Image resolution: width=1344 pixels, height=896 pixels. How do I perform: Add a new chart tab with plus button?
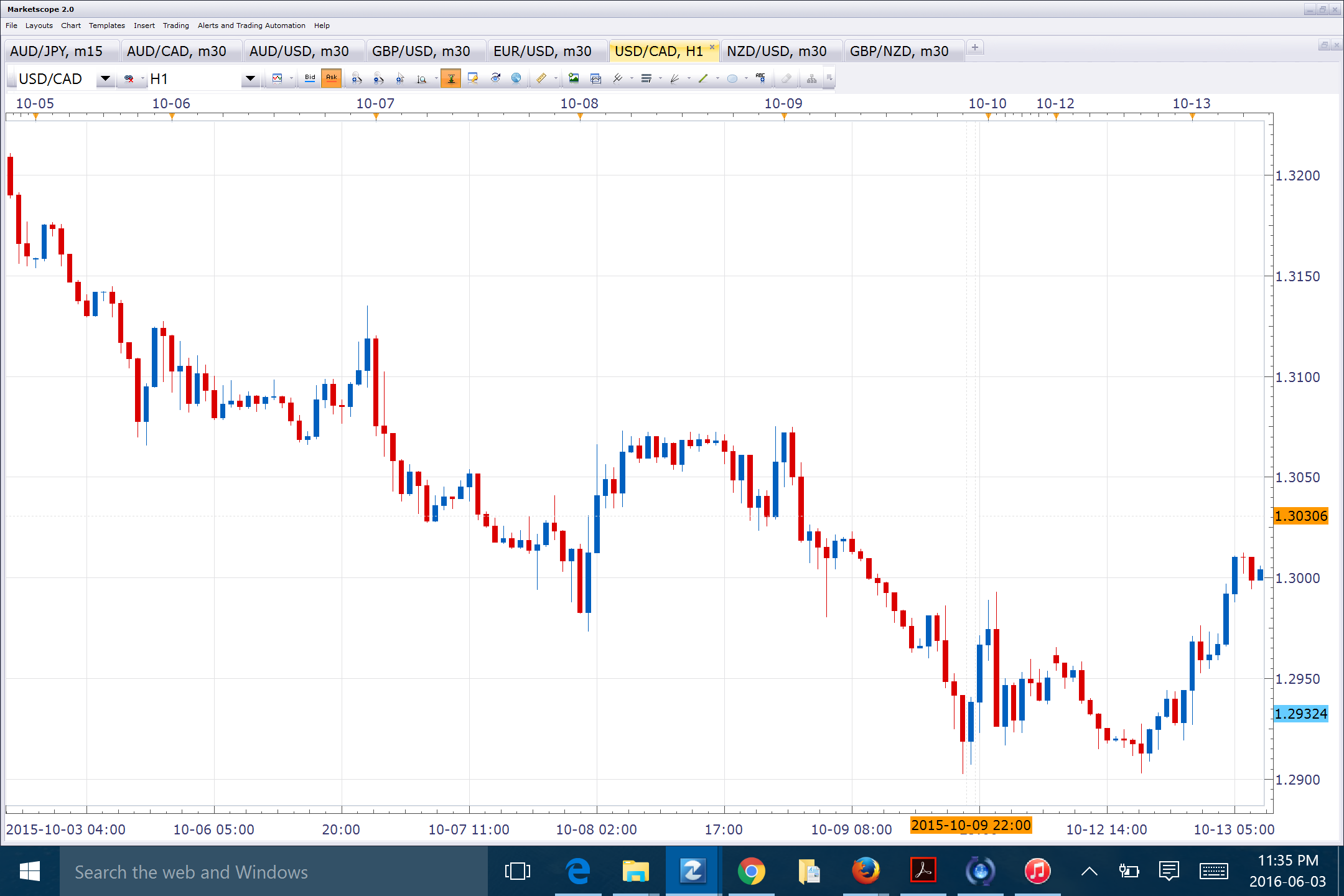click(975, 48)
